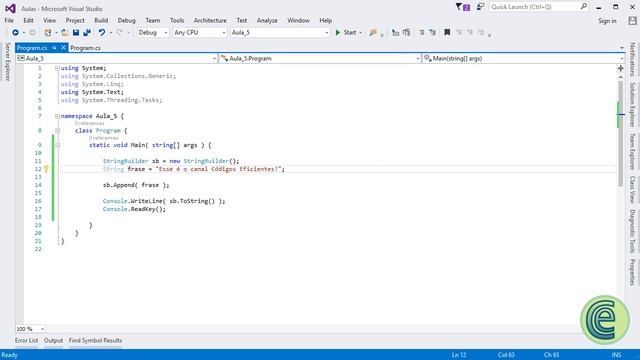This screenshot has width=640, height=360.
Task: Collapse the class Program block
Action: click(58, 131)
